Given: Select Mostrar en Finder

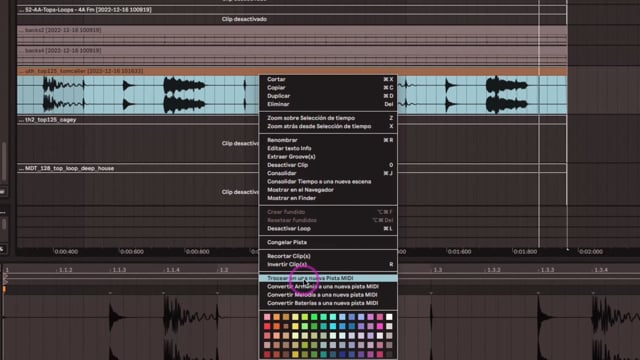Looking at the screenshot, I should tap(328, 198).
